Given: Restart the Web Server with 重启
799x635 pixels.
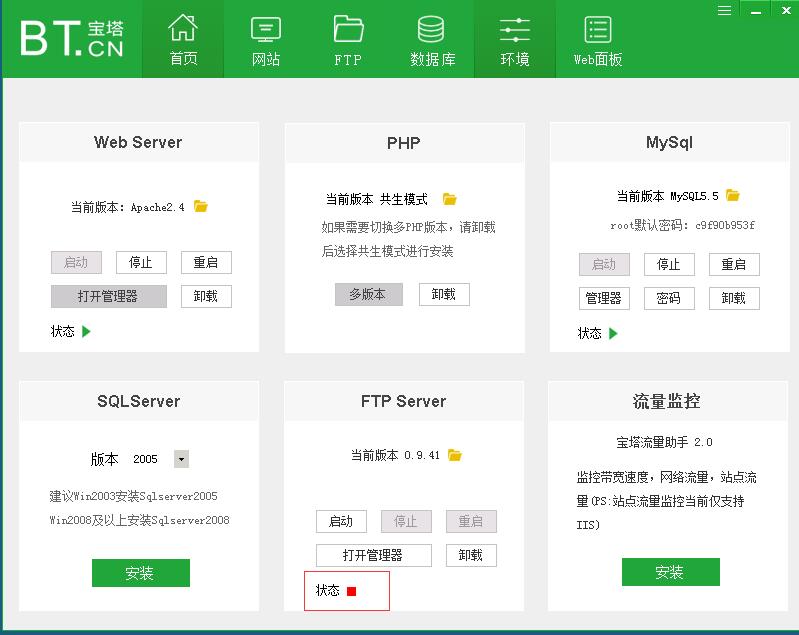Looking at the screenshot, I should click(206, 262).
